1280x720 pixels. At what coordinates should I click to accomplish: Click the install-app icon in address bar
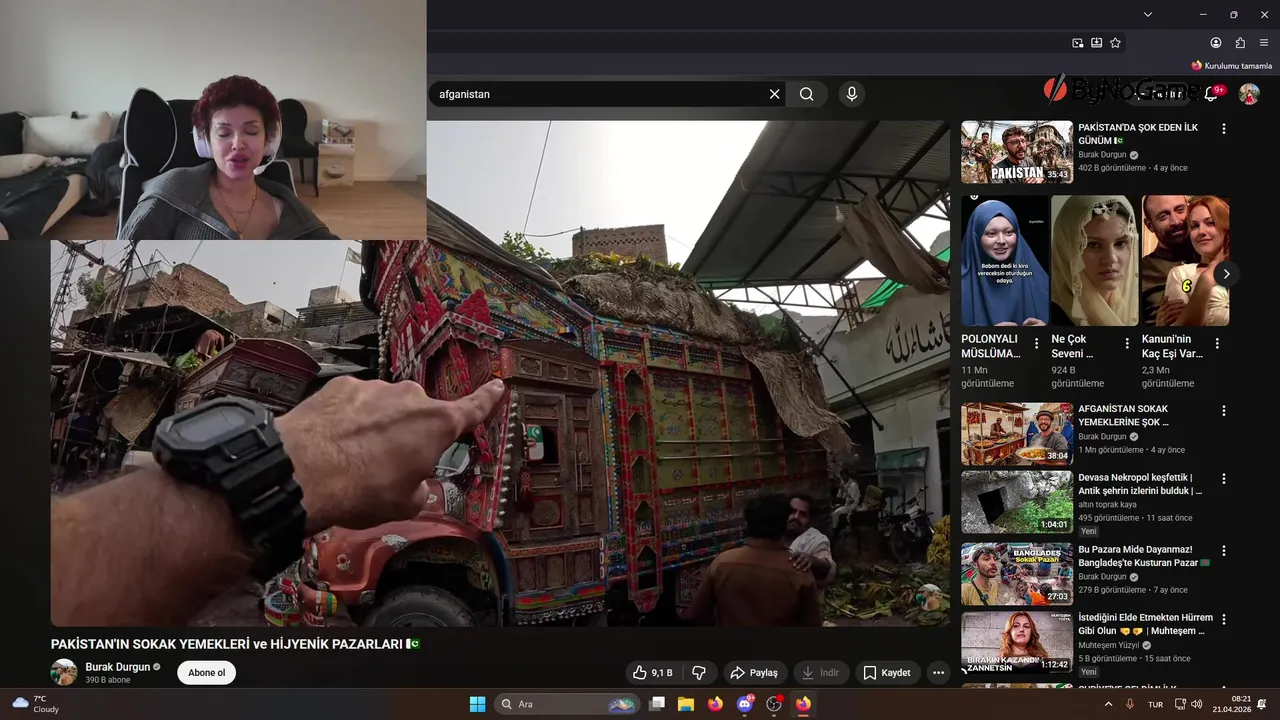pos(1097,43)
